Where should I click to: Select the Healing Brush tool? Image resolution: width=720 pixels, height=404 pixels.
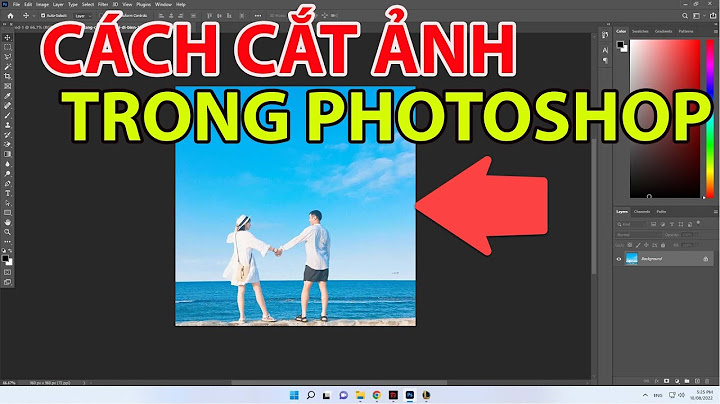click(x=7, y=106)
